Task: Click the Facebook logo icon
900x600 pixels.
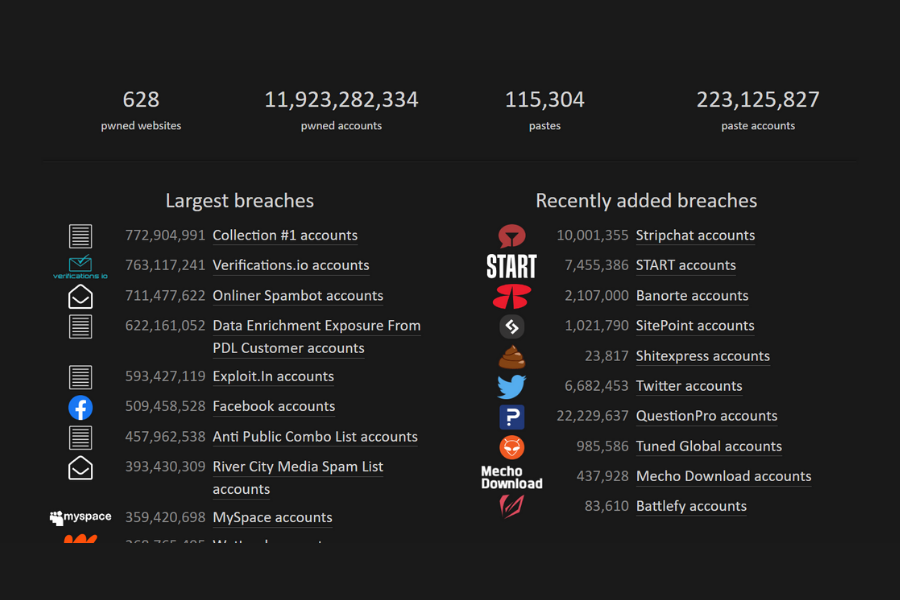Action: pyautogui.click(x=80, y=407)
